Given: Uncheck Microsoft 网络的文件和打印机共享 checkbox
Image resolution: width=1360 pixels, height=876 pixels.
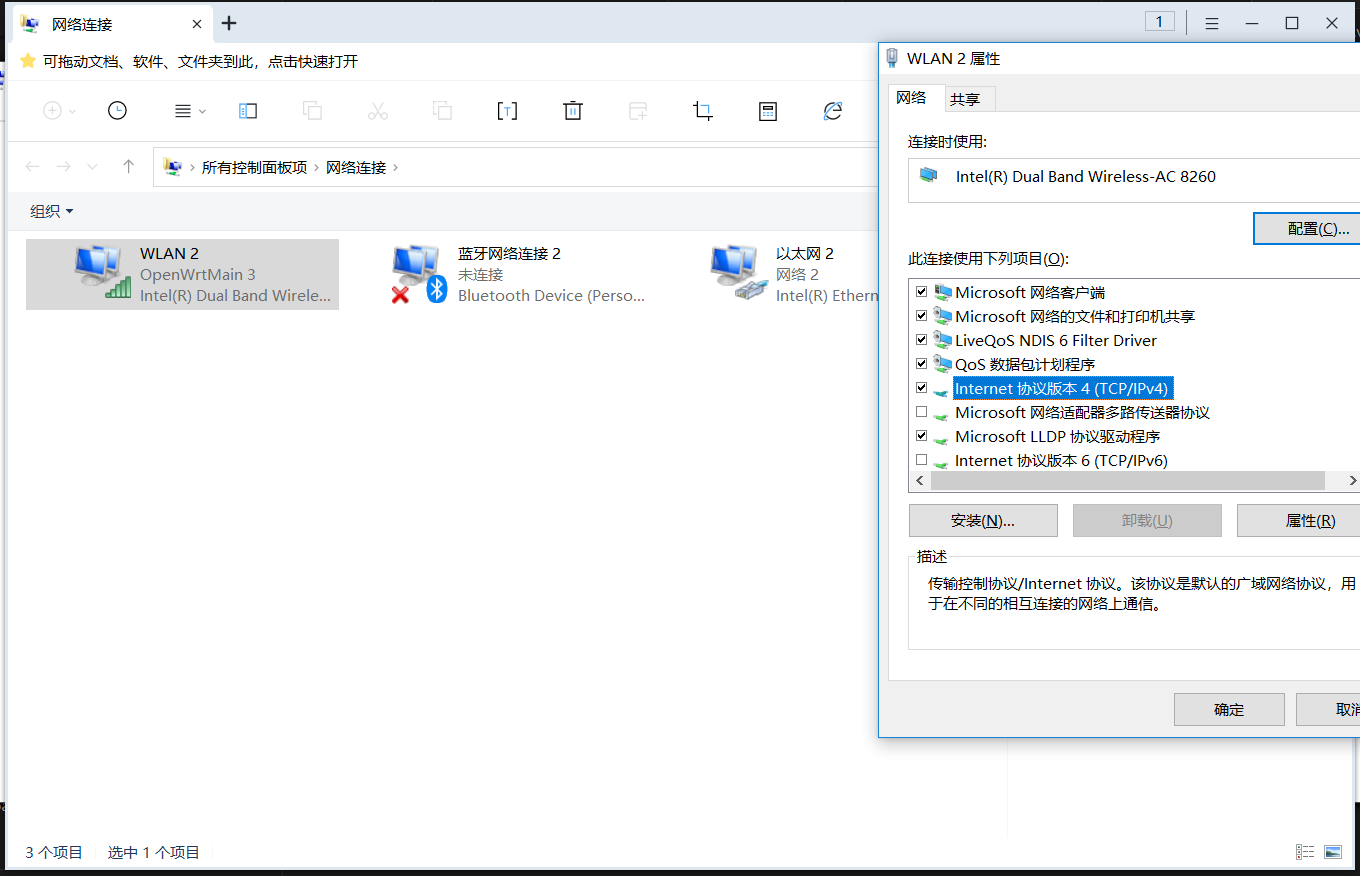Looking at the screenshot, I should [922, 316].
